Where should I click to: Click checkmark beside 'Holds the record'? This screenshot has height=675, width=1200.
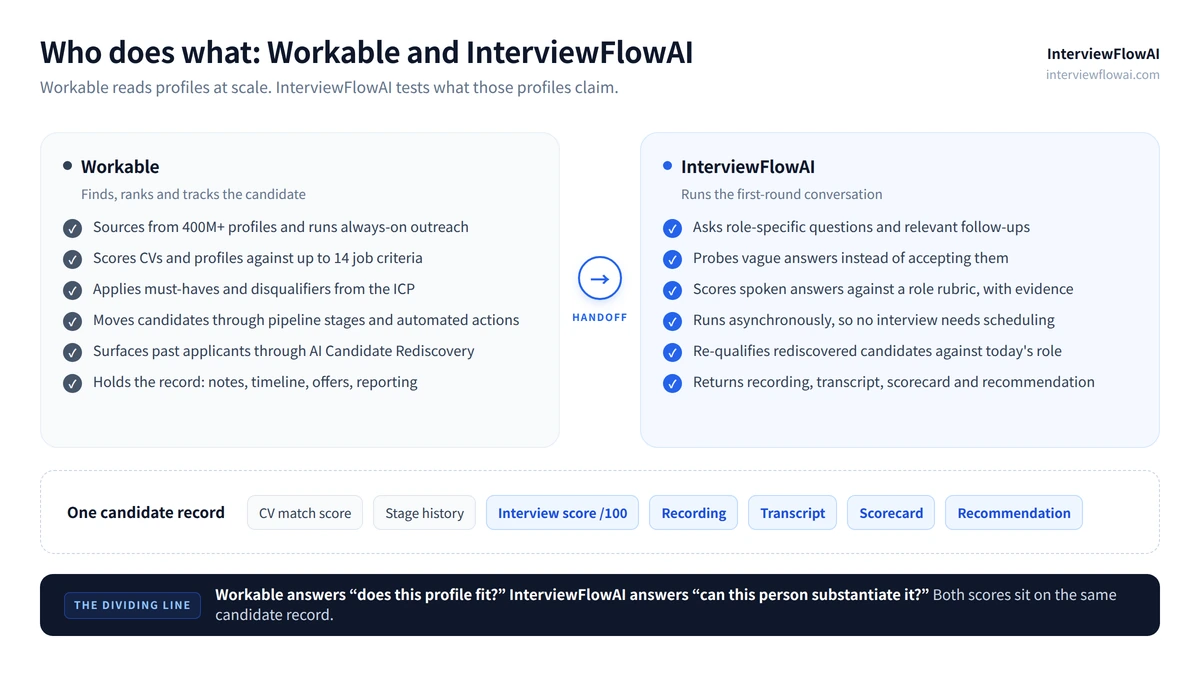click(x=72, y=383)
